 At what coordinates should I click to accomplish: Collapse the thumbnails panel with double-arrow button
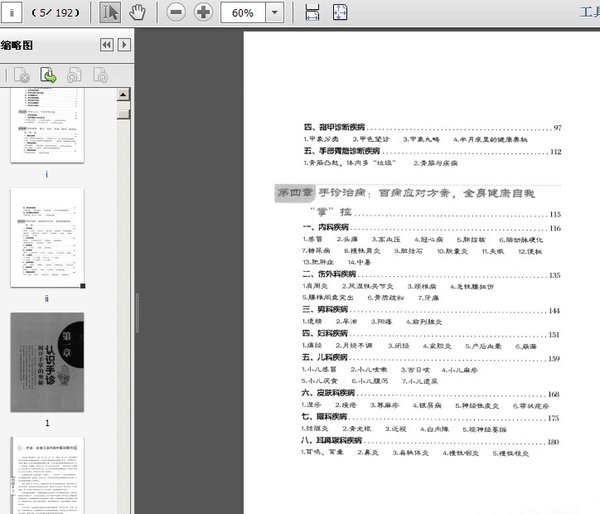point(105,45)
